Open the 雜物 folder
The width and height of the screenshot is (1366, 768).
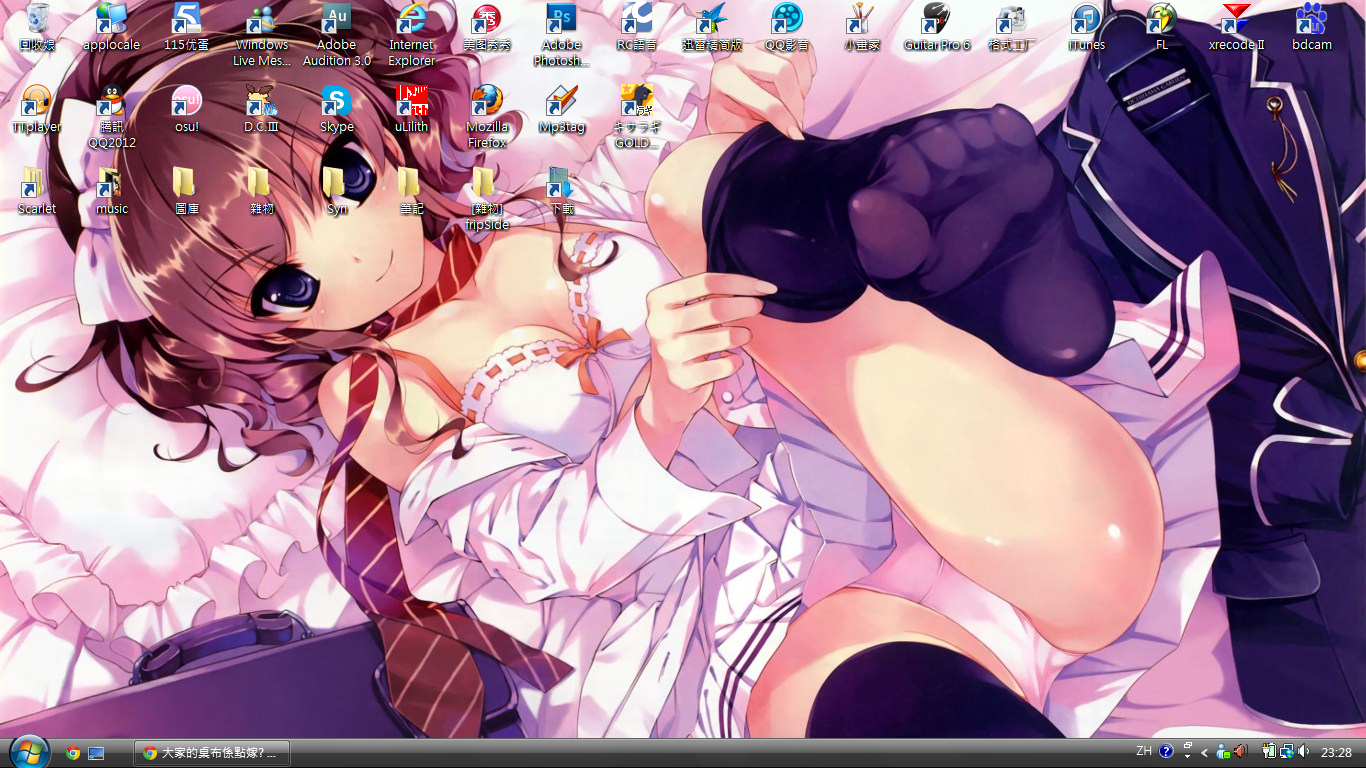tap(262, 191)
